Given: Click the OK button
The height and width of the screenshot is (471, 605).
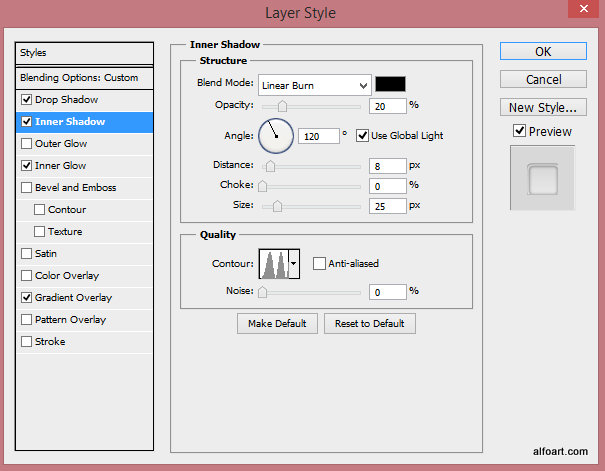Looking at the screenshot, I should [x=542, y=51].
